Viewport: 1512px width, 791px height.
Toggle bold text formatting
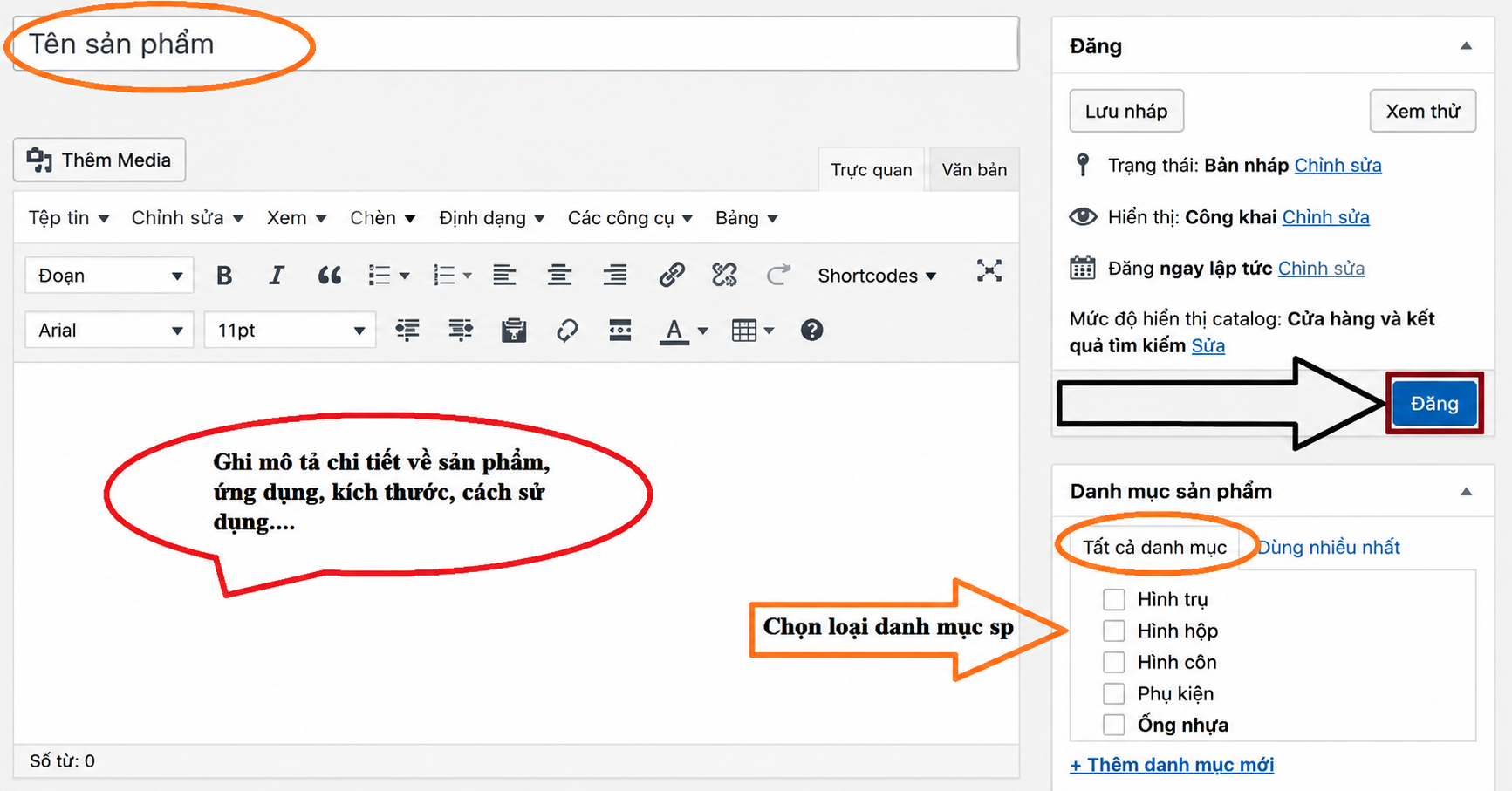pos(224,276)
